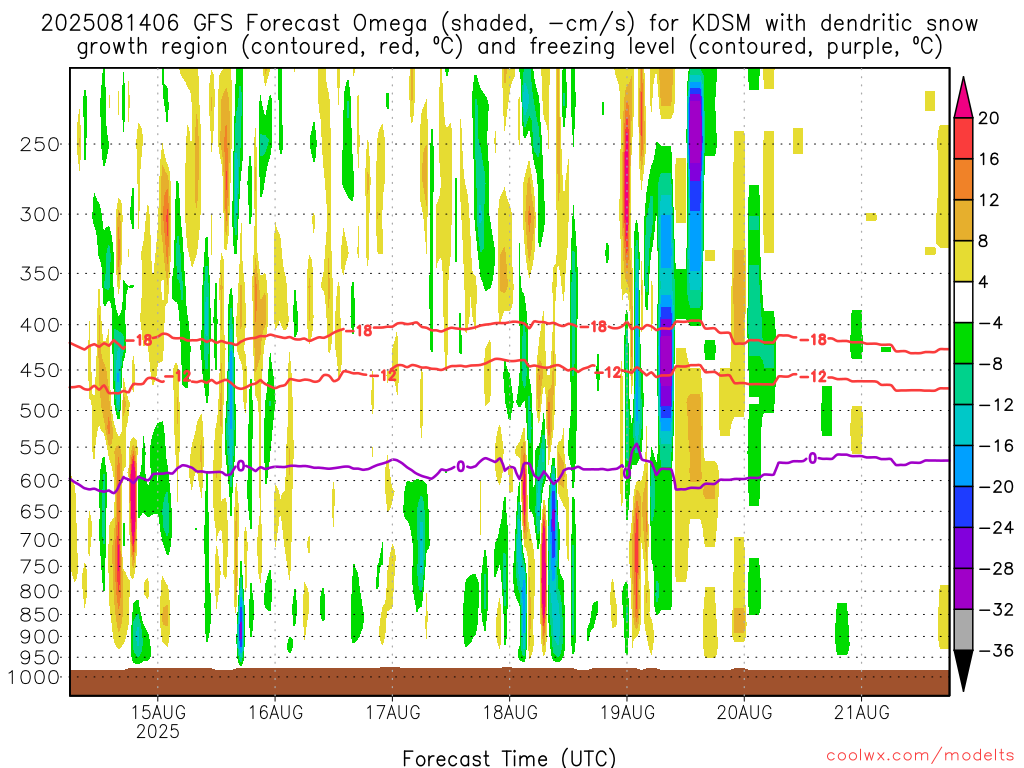Click the 21AUG time axis label

pos(861,712)
